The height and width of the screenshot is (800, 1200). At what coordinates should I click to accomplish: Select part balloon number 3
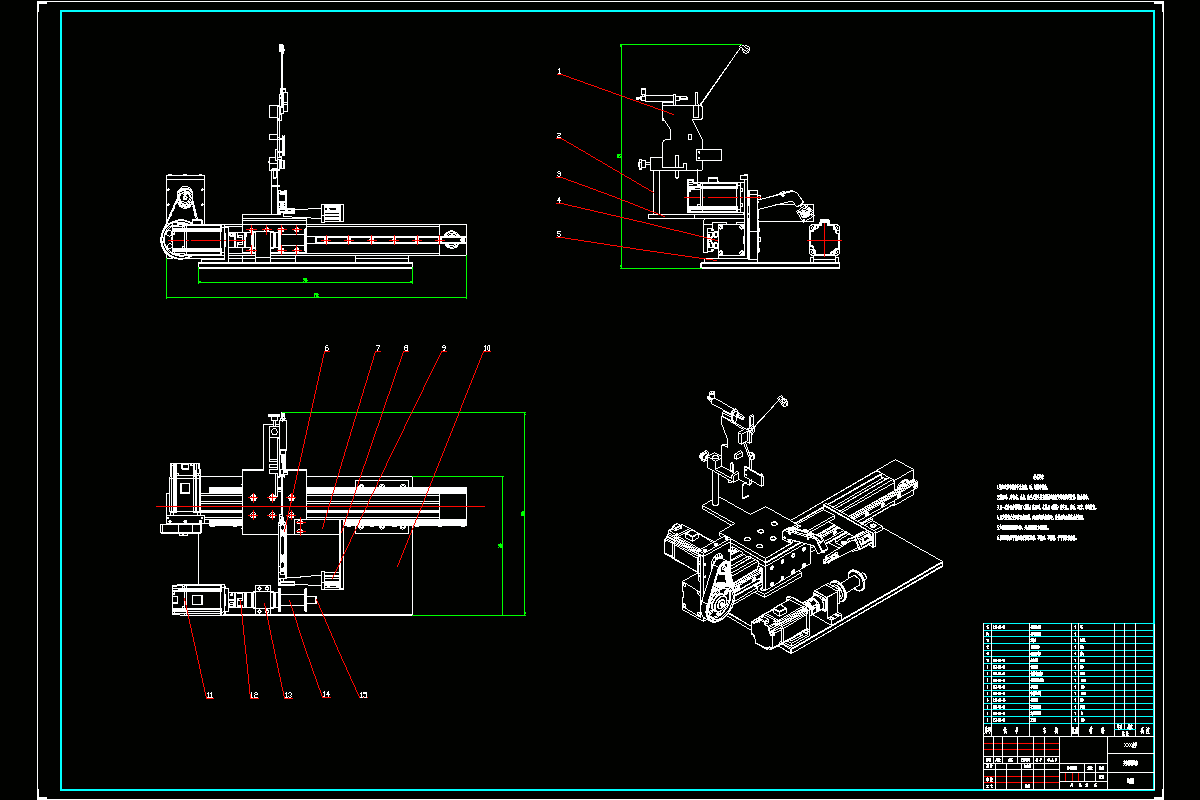coord(559,175)
